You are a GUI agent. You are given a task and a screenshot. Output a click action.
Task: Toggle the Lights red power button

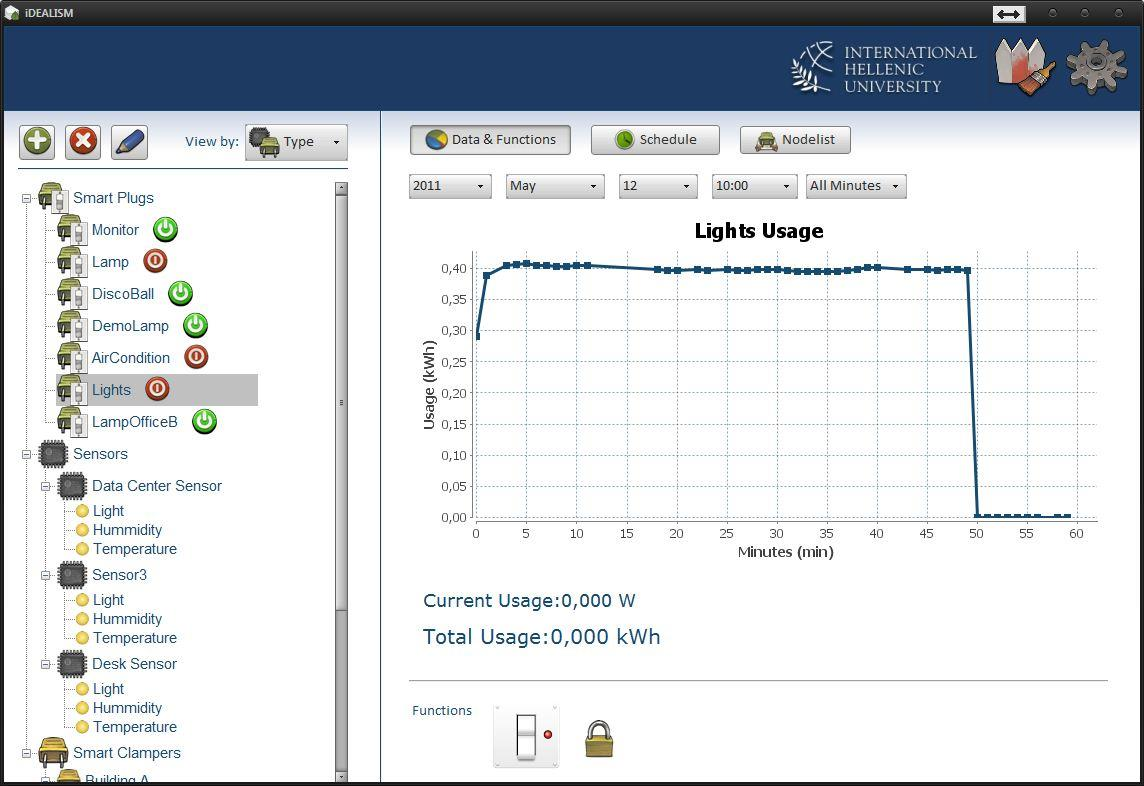[157, 389]
